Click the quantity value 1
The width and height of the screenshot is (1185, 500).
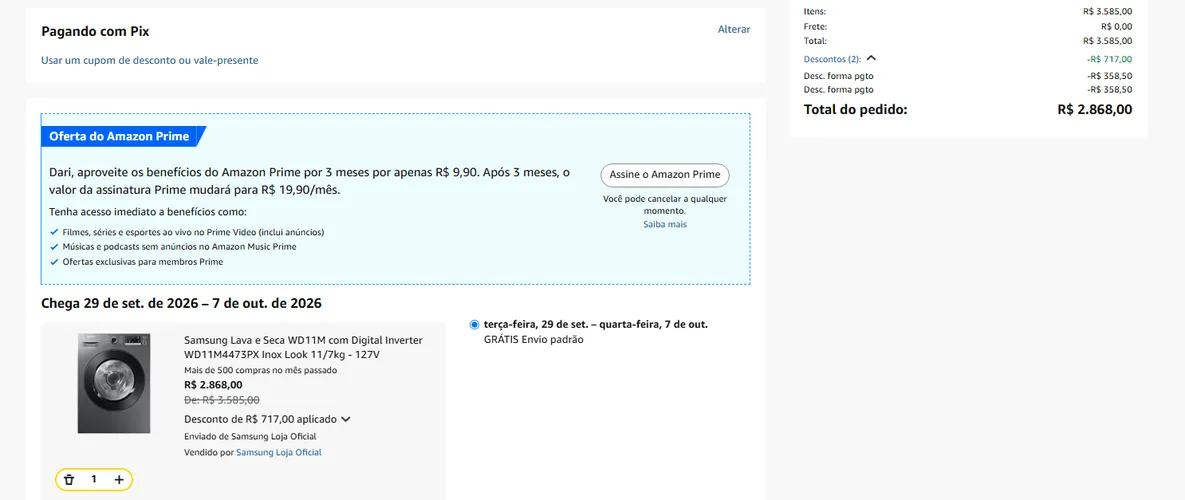94,480
